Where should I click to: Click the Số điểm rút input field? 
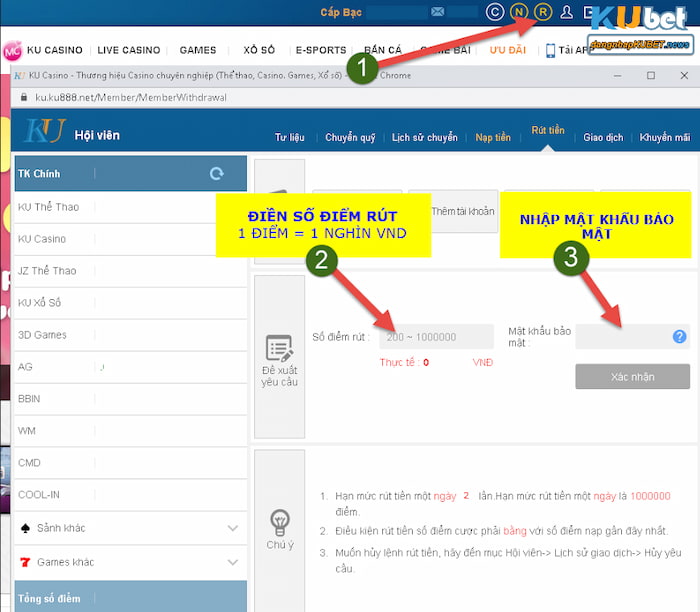pos(436,337)
